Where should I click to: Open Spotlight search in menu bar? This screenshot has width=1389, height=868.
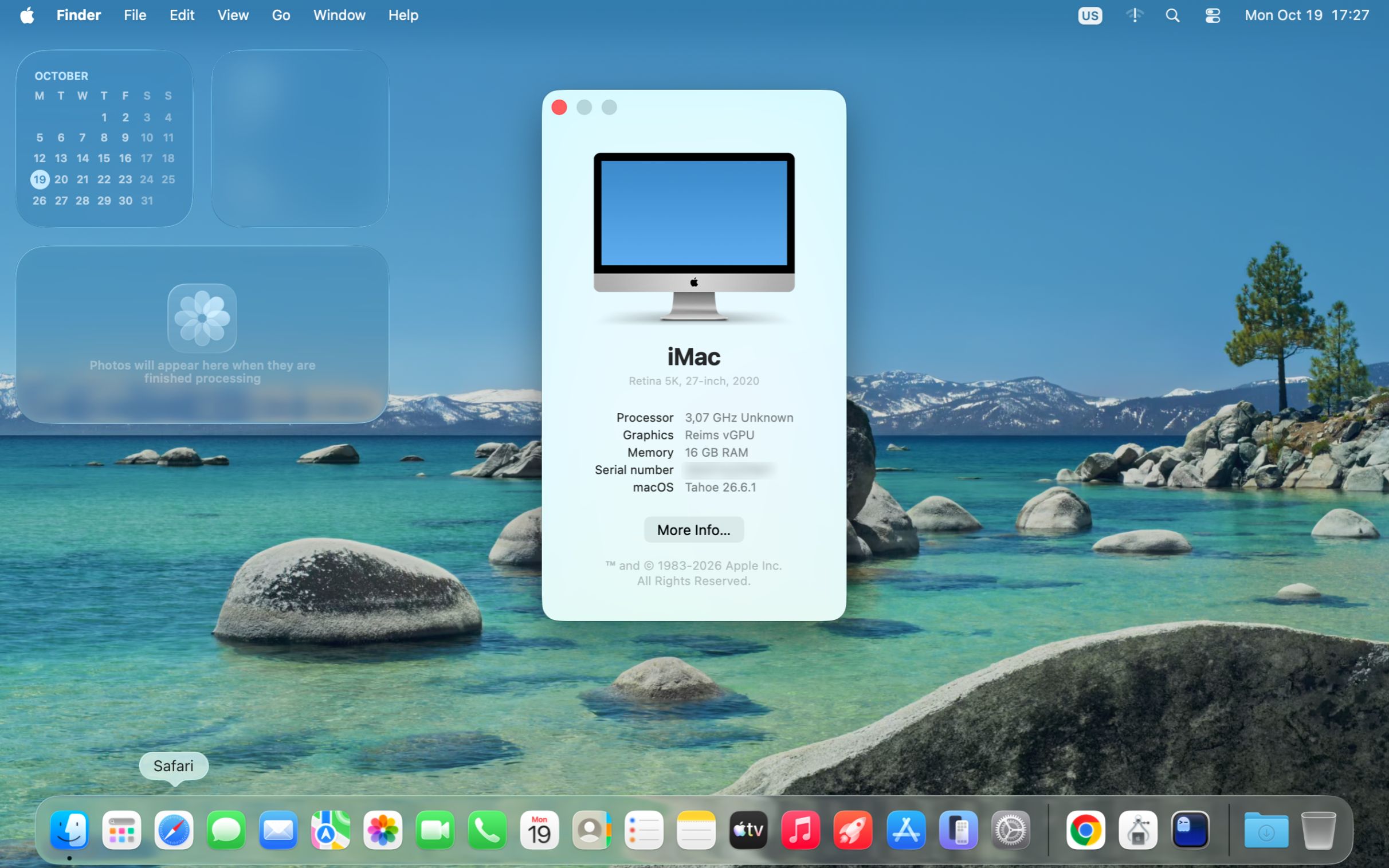click(x=1172, y=15)
